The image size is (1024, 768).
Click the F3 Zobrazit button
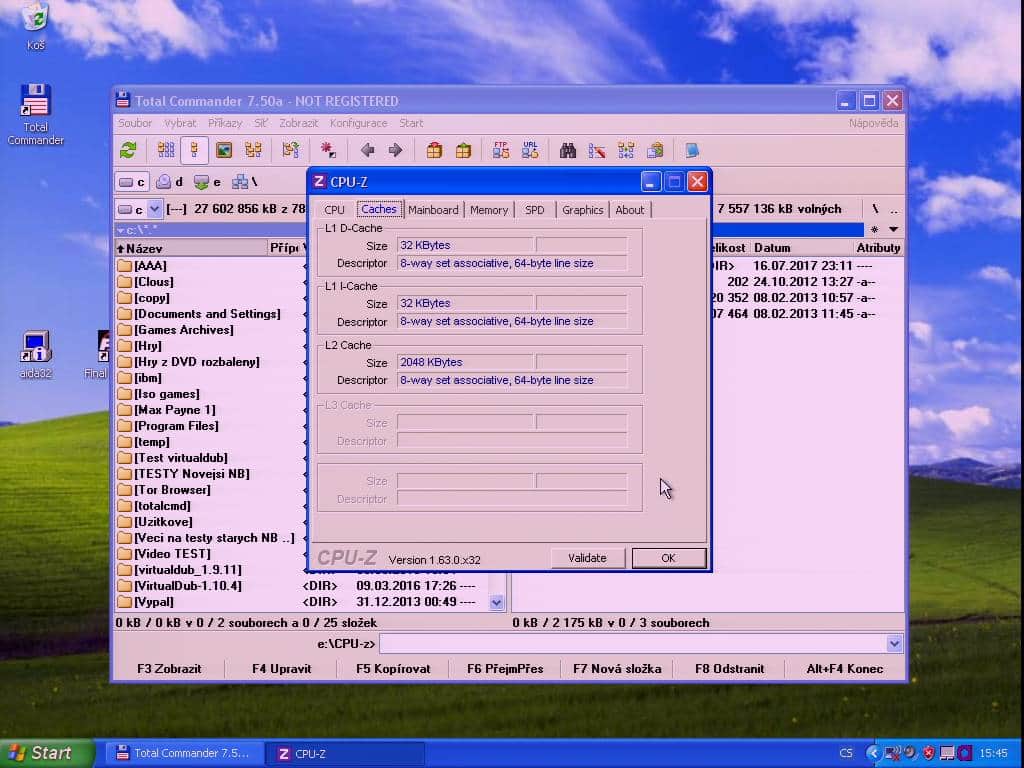[x=169, y=669]
